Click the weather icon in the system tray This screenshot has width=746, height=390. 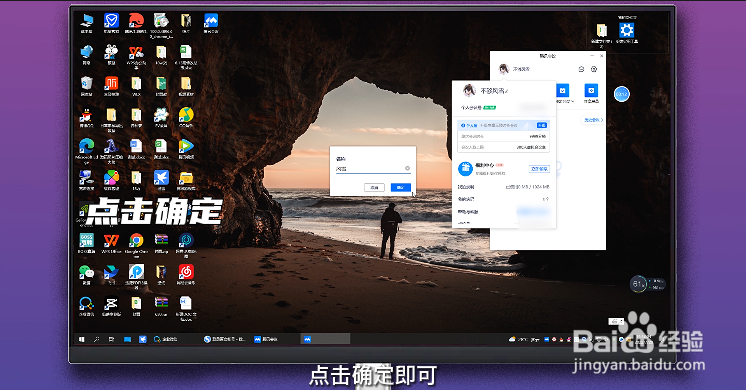[512, 339]
